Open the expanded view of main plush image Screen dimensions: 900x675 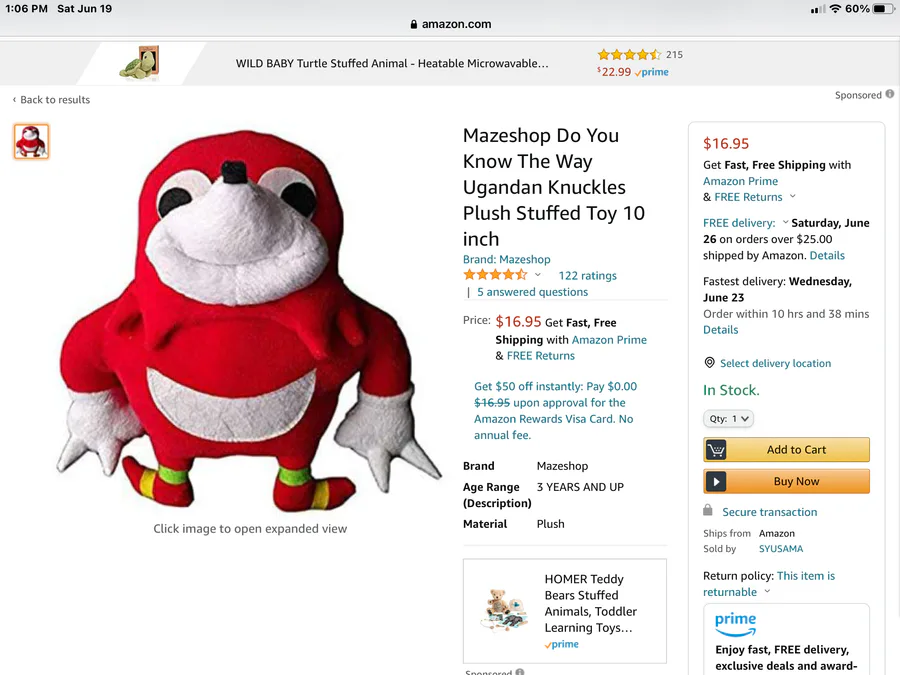250,320
